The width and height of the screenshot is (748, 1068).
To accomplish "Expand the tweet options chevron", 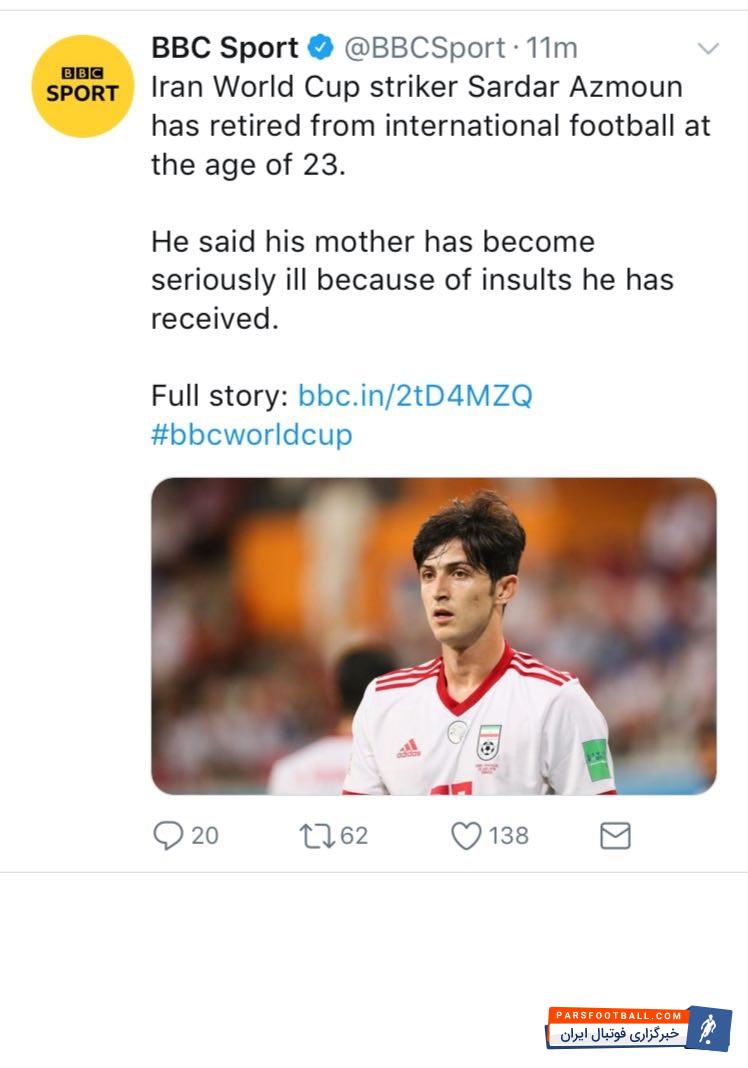I will [x=708, y=48].
